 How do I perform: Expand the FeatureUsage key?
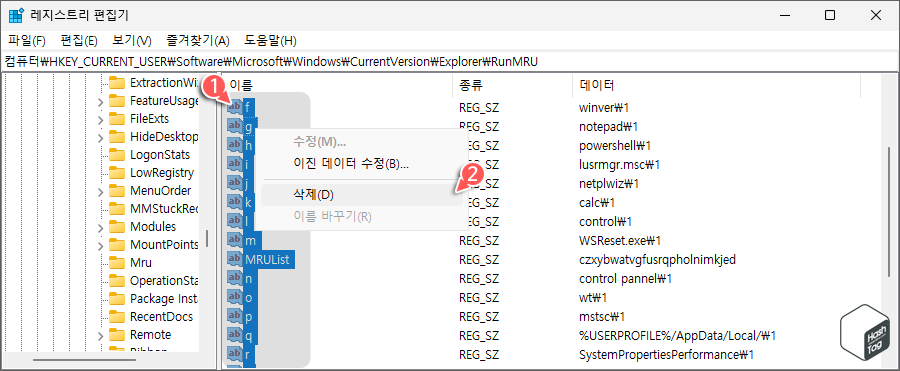pos(100,102)
